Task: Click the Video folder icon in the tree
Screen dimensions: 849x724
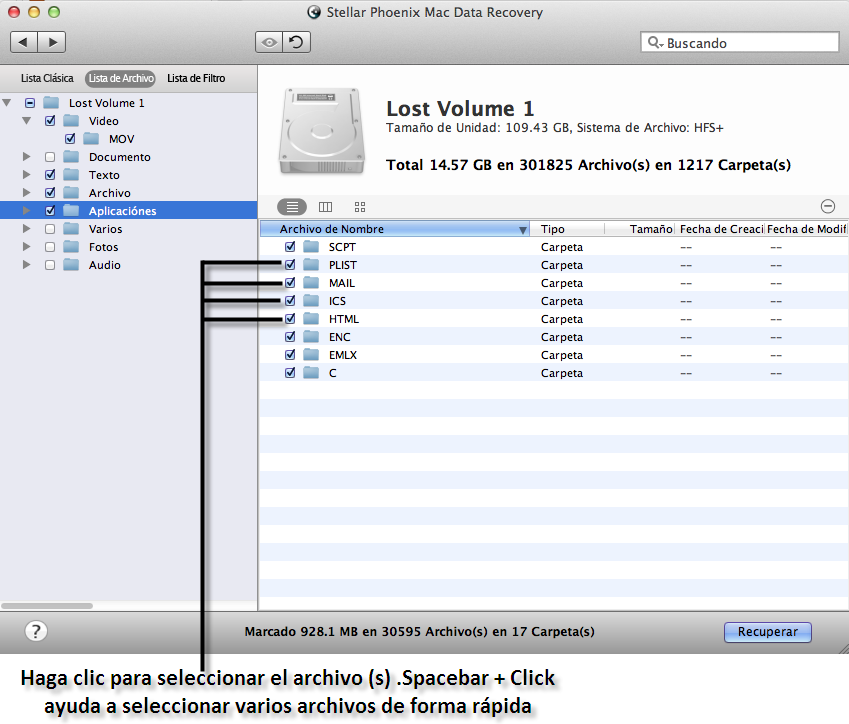Action: [x=71, y=121]
